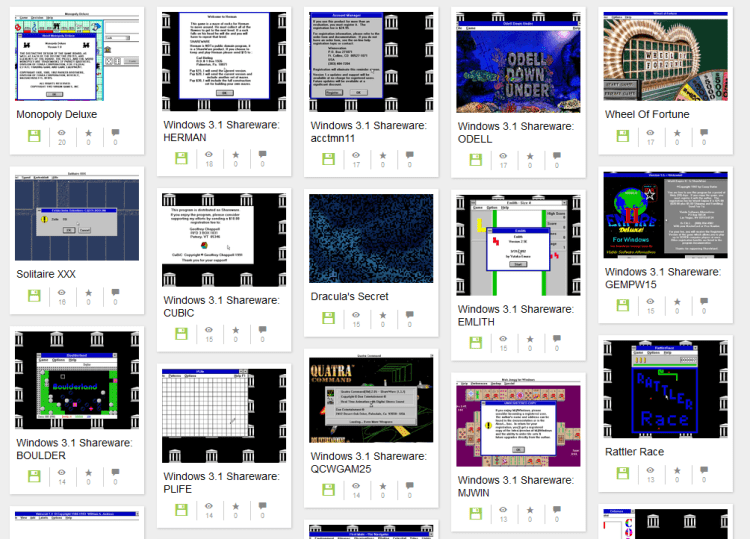Click the Windows 3.1 Shareware: EMLITH title
Viewport: 750px width, 539px height.
[516, 316]
